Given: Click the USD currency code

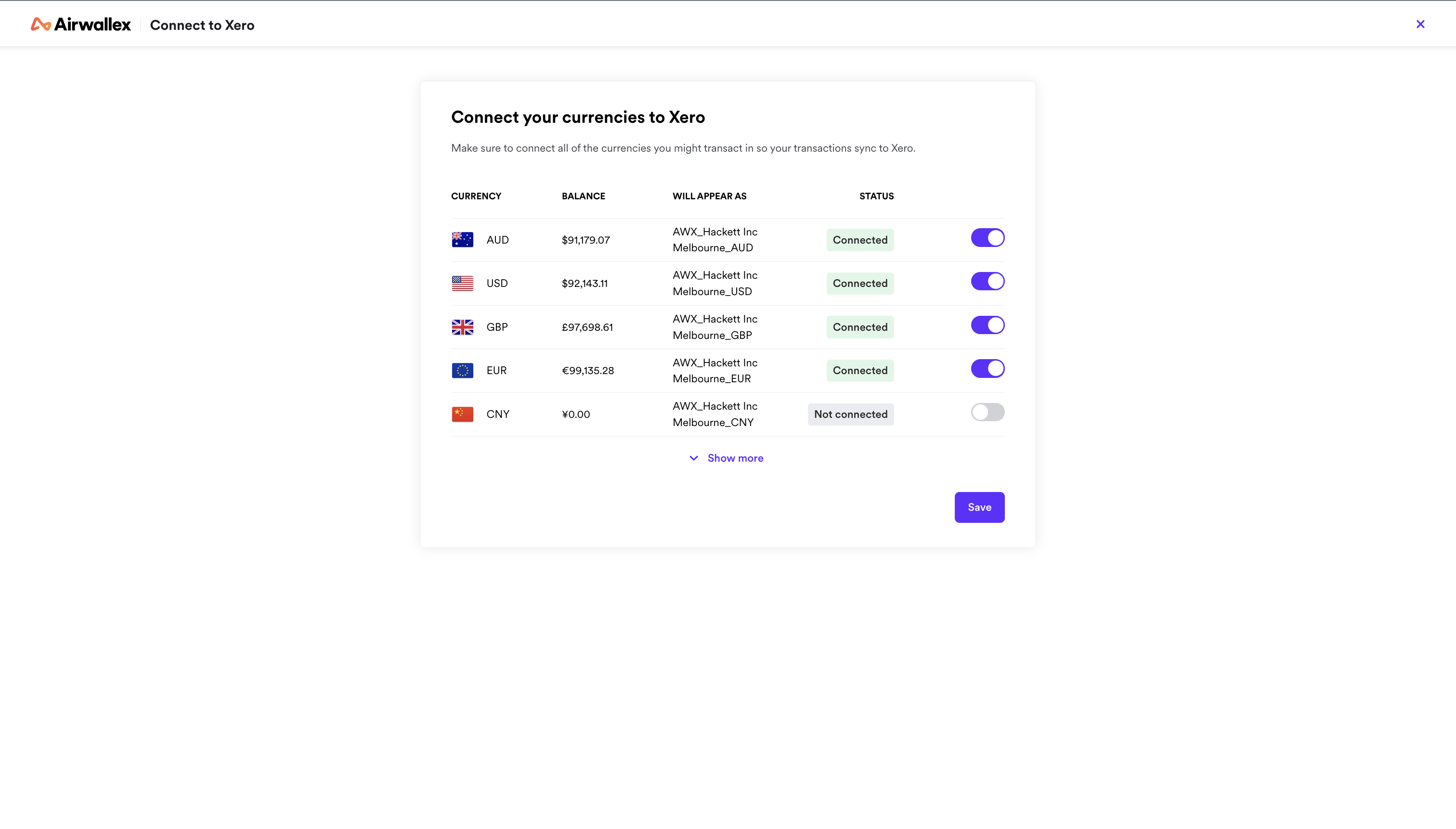Looking at the screenshot, I should 496,283.
